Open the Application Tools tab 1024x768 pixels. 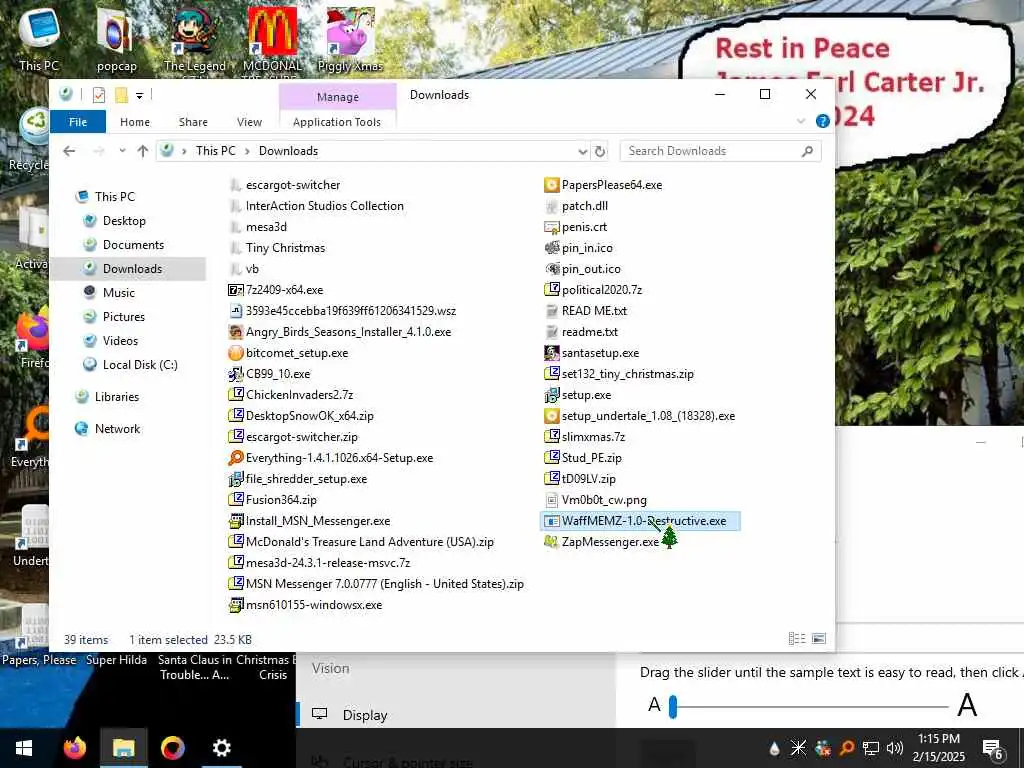tap(337, 122)
